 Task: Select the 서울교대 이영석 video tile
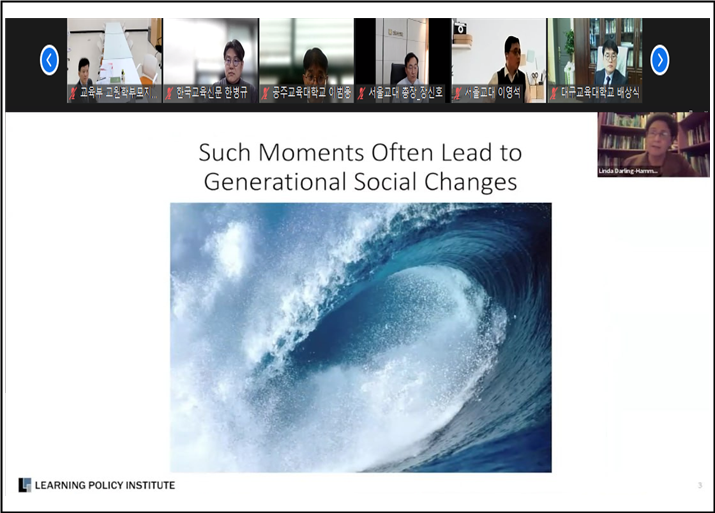[498, 55]
